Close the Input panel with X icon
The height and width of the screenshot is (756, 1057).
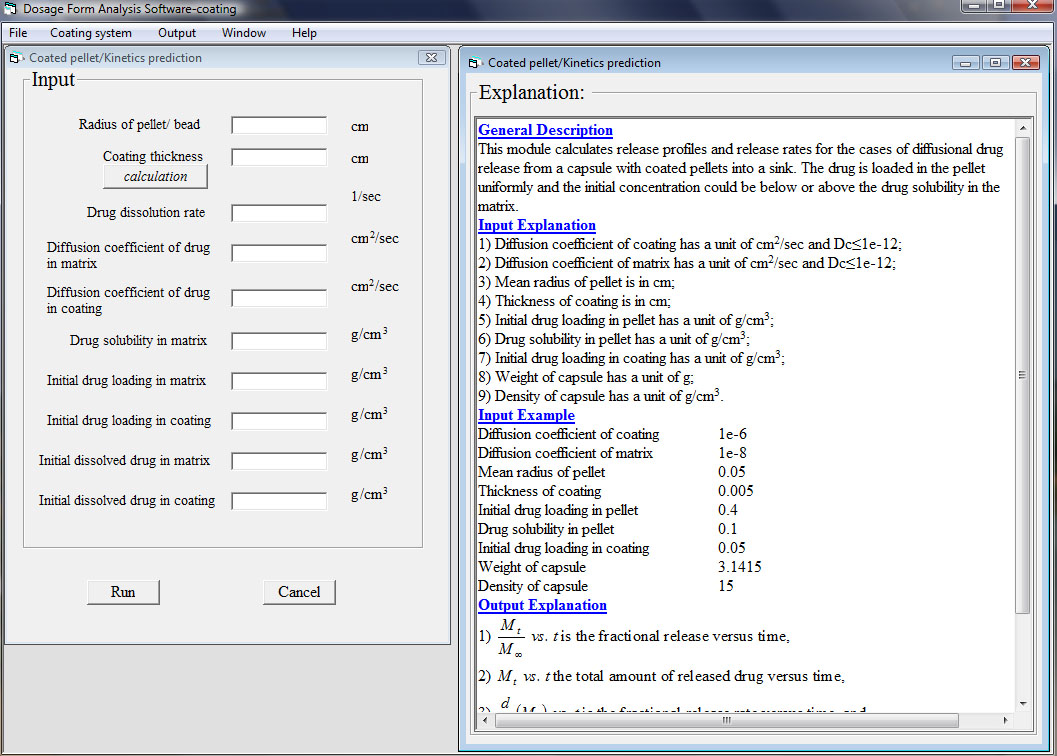click(430, 58)
